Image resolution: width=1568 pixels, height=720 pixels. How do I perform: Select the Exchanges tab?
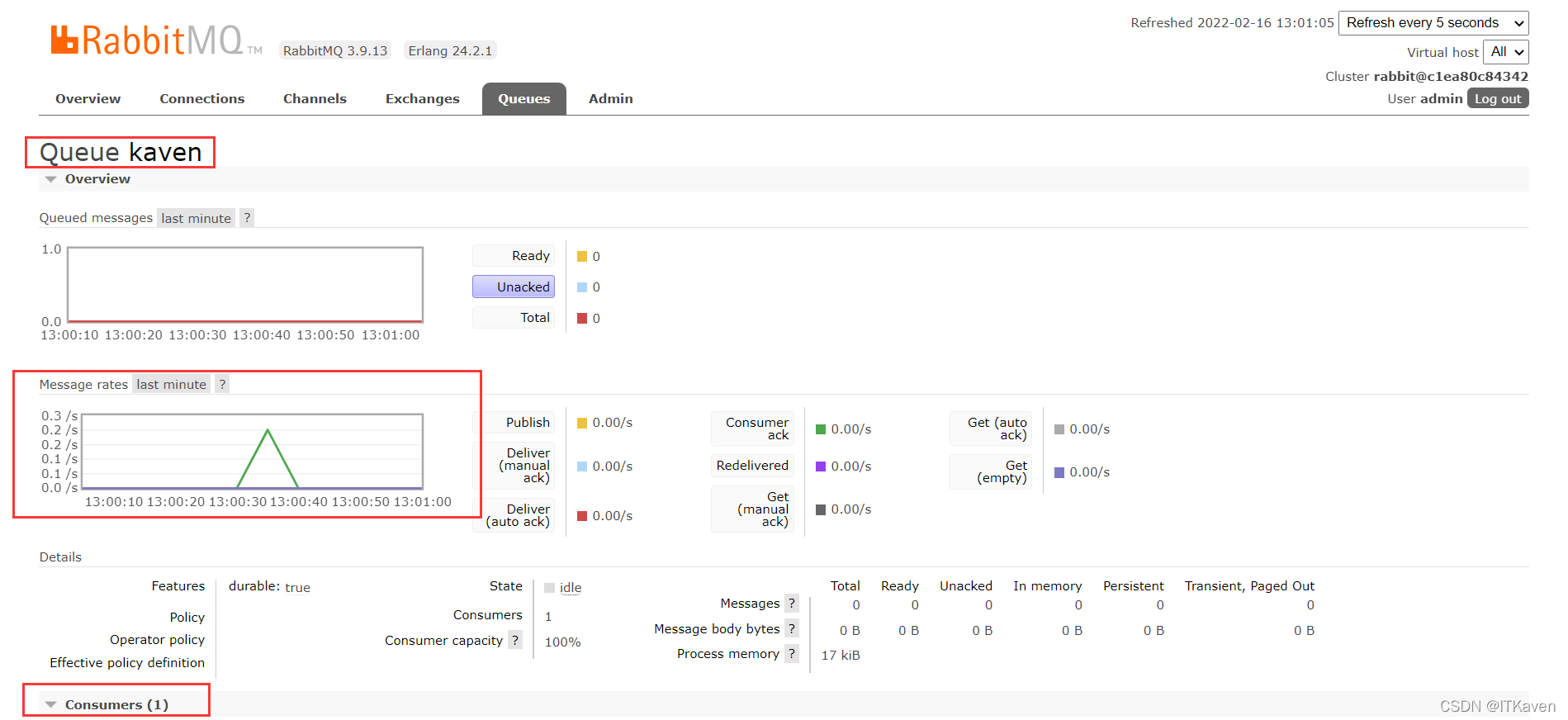coord(423,99)
